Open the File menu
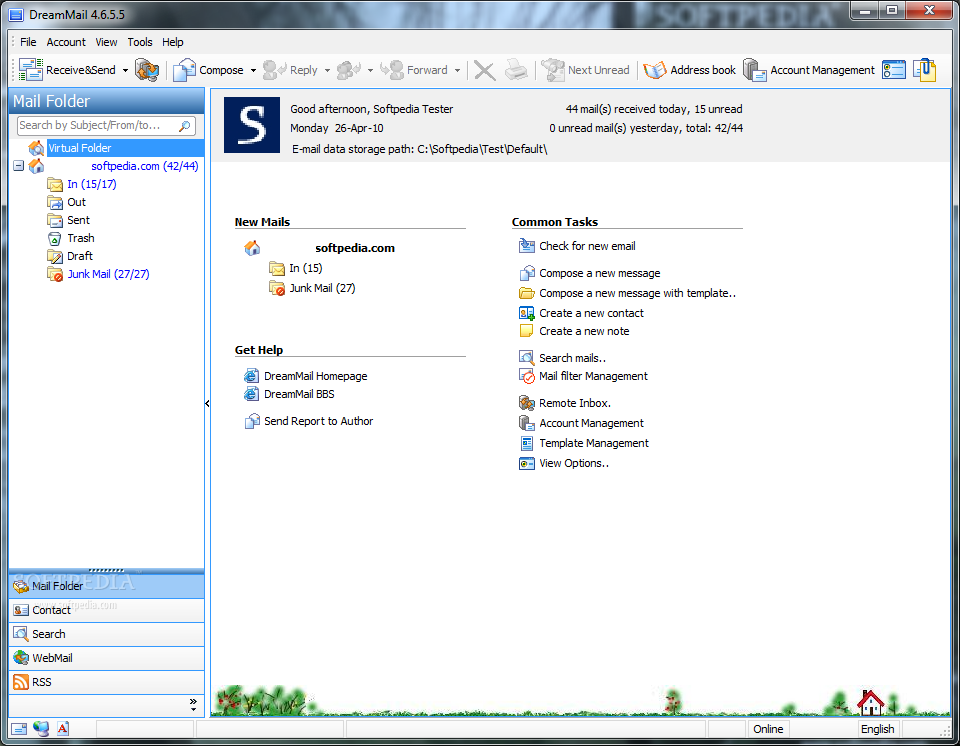The height and width of the screenshot is (746, 960). point(28,42)
